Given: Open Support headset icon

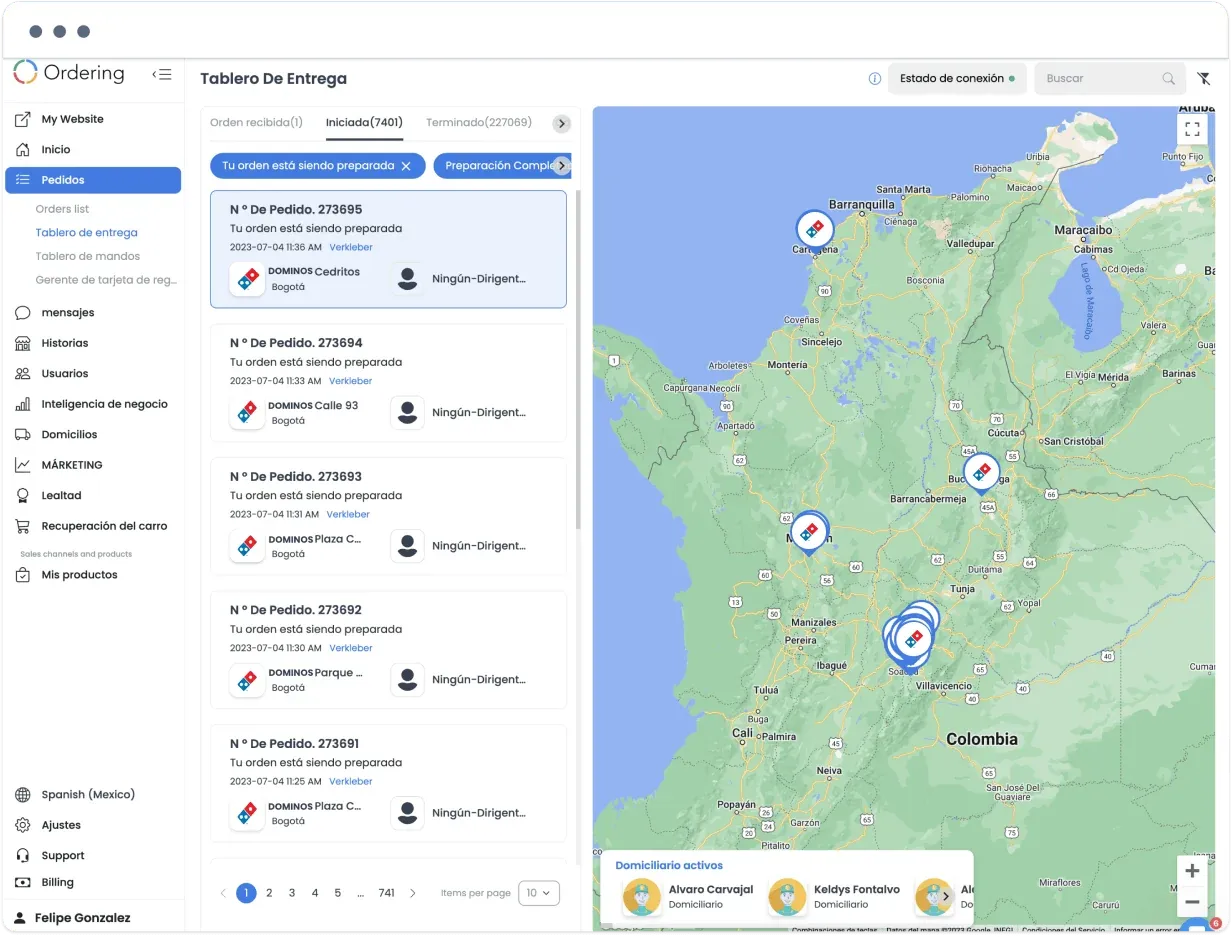Looking at the screenshot, I should tap(23, 856).
